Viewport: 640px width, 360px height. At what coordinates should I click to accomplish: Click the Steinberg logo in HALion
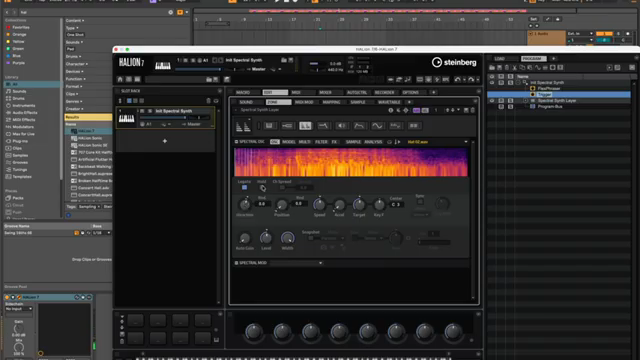pyautogui.click(x=454, y=62)
